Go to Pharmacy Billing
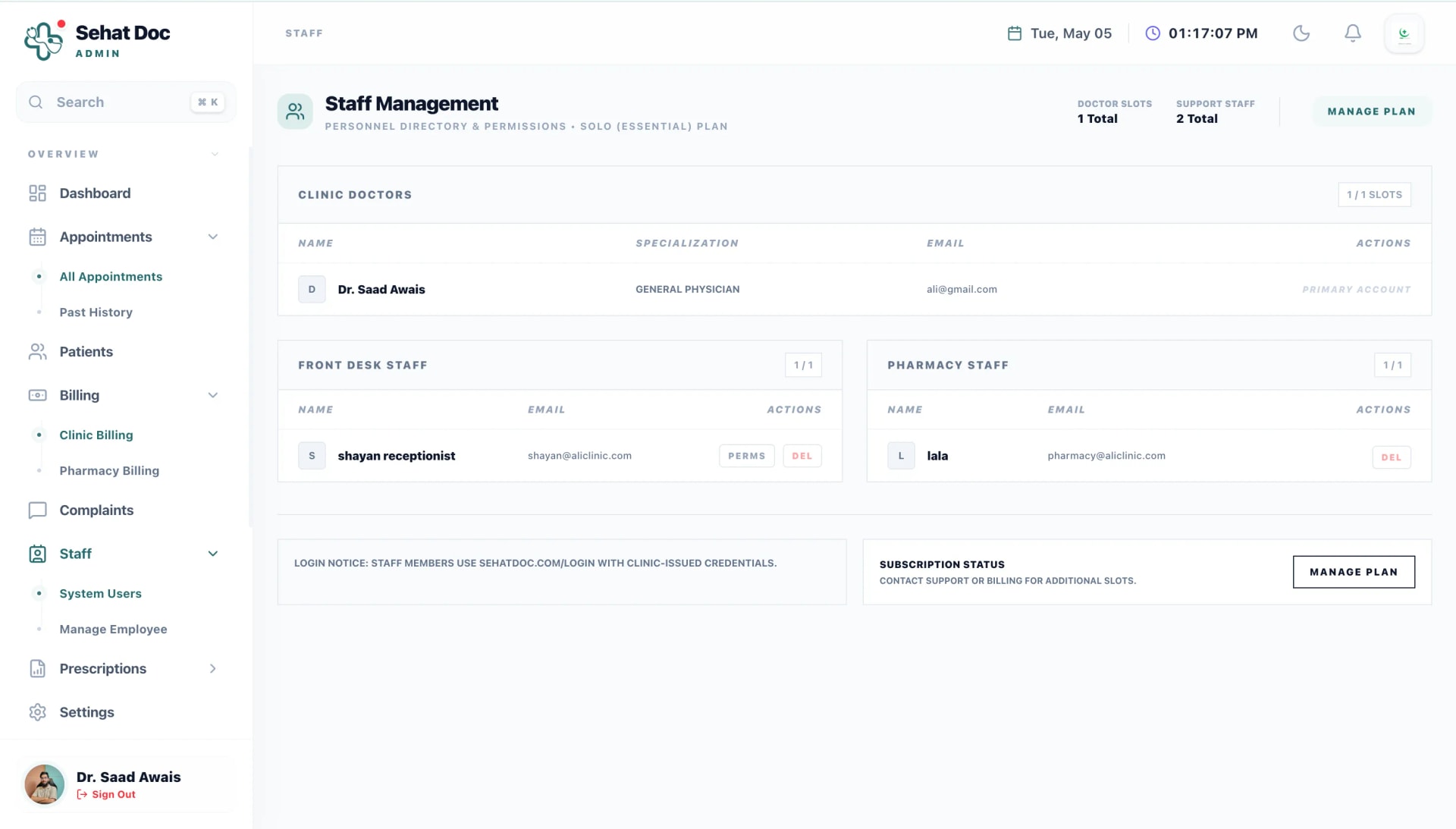 (109, 471)
